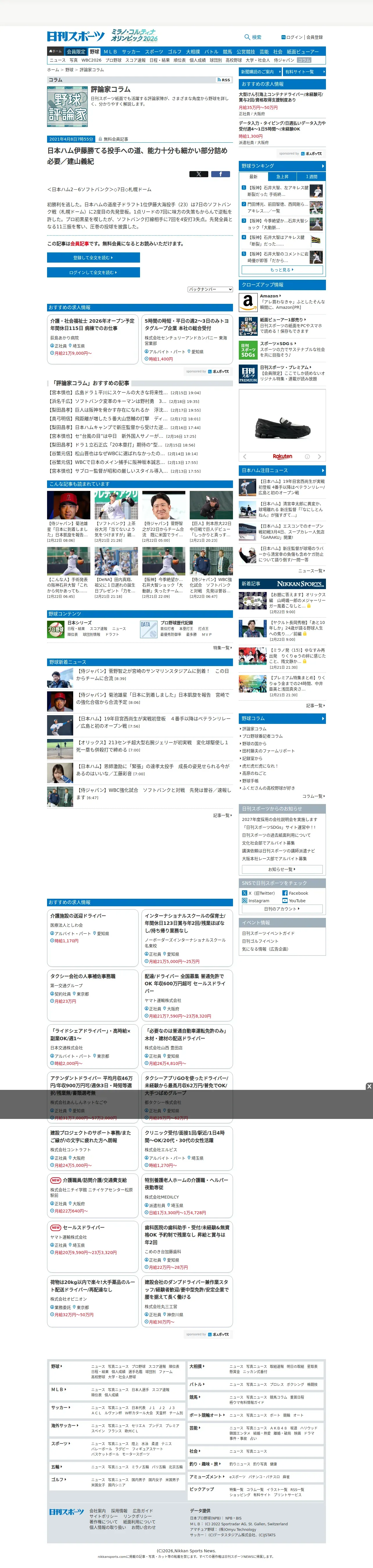
Task: Open 評論家コラム link in 野球コラム list
Action: [254, 729]
